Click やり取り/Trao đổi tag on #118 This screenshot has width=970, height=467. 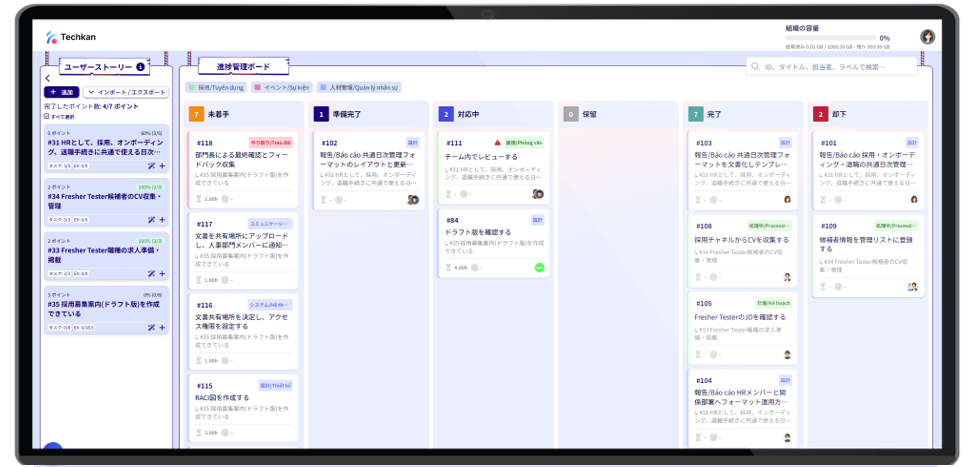click(x=270, y=143)
